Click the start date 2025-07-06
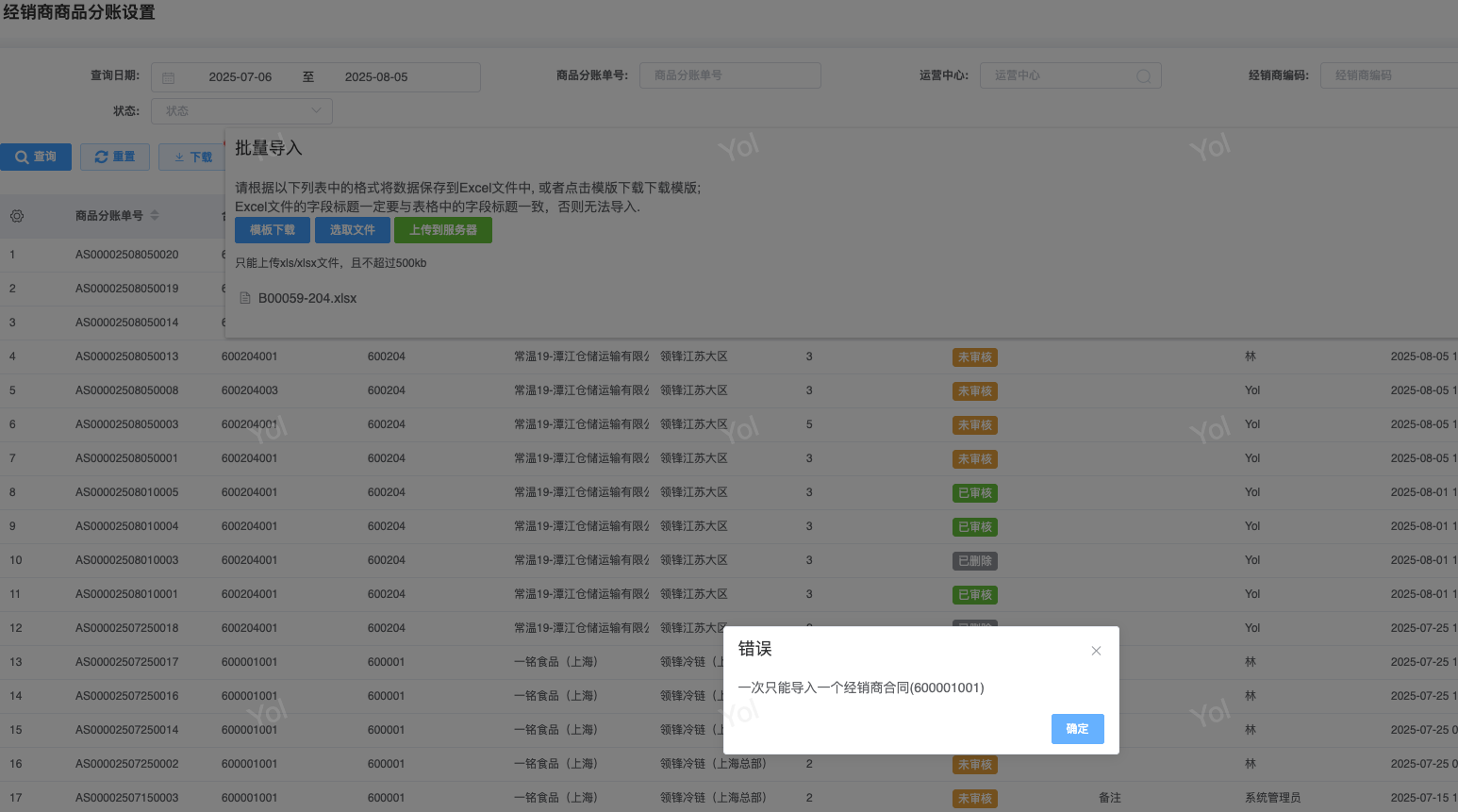 240,77
